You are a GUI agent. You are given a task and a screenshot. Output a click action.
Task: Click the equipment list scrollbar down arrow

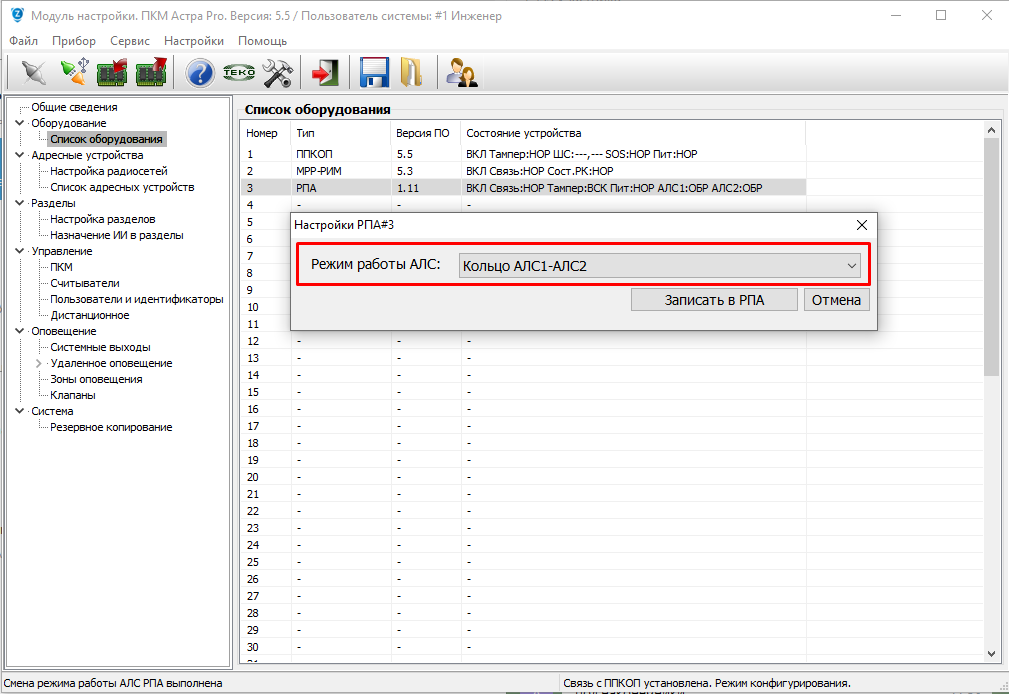coord(991,653)
